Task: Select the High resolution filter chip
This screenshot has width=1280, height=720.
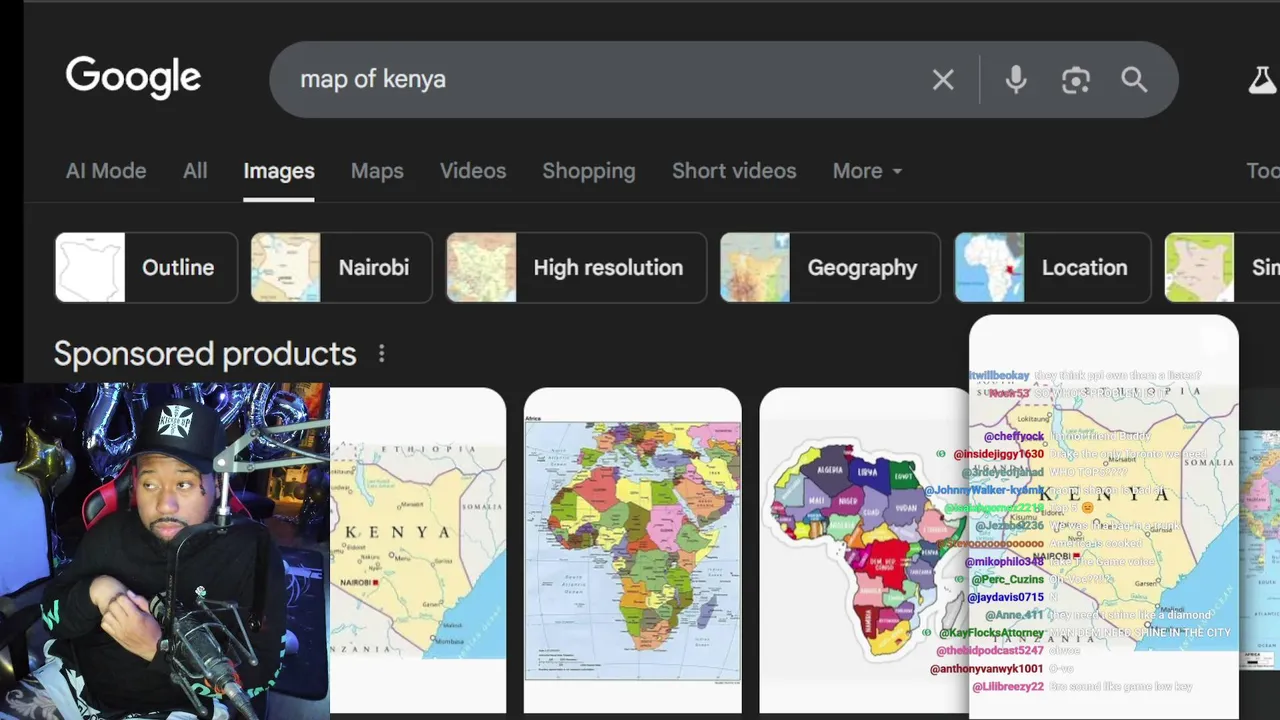Action: [x=576, y=268]
